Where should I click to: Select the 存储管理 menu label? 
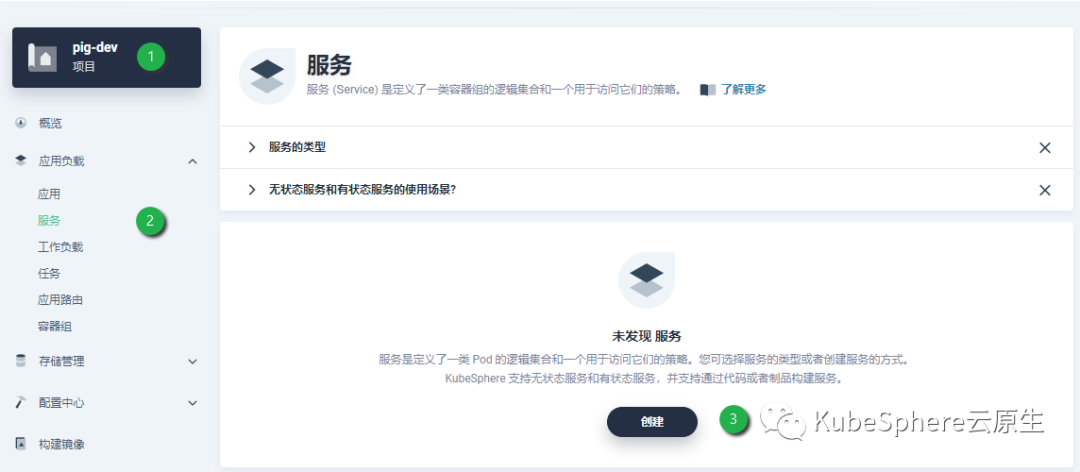(61, 361)
